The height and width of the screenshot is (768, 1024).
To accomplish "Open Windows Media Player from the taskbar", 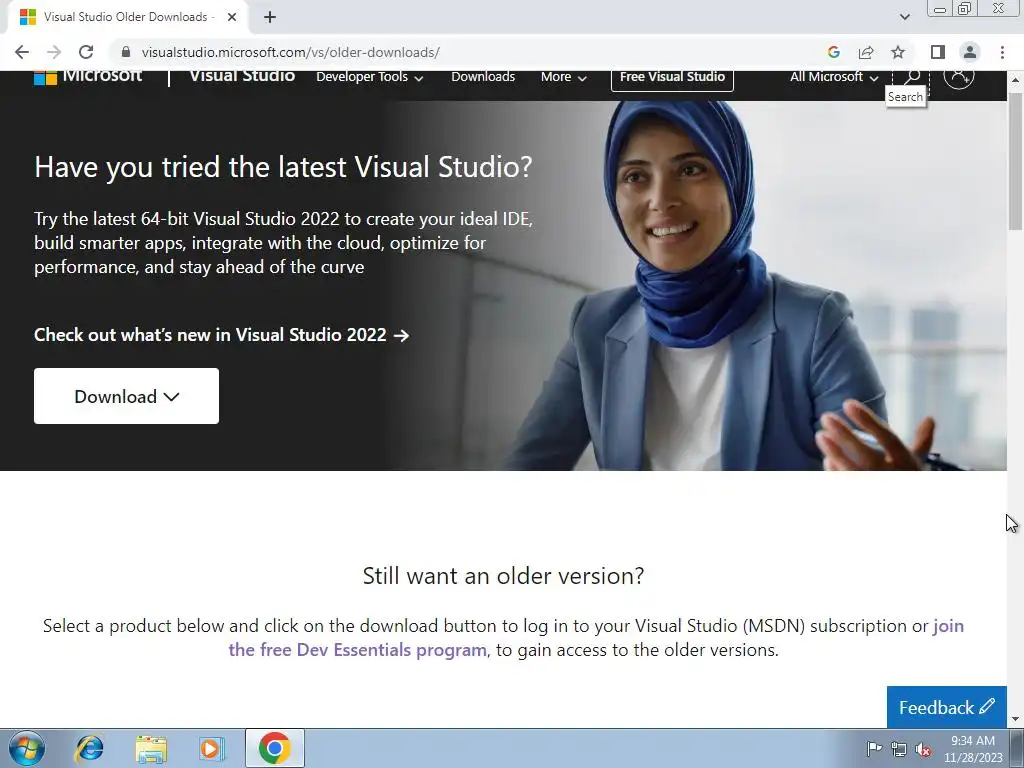I will 212,748.
